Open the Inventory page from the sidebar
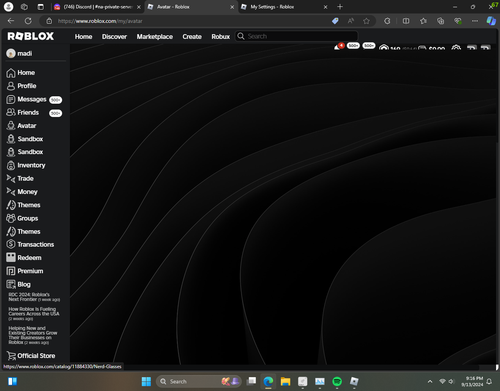 tap(26, 165)
